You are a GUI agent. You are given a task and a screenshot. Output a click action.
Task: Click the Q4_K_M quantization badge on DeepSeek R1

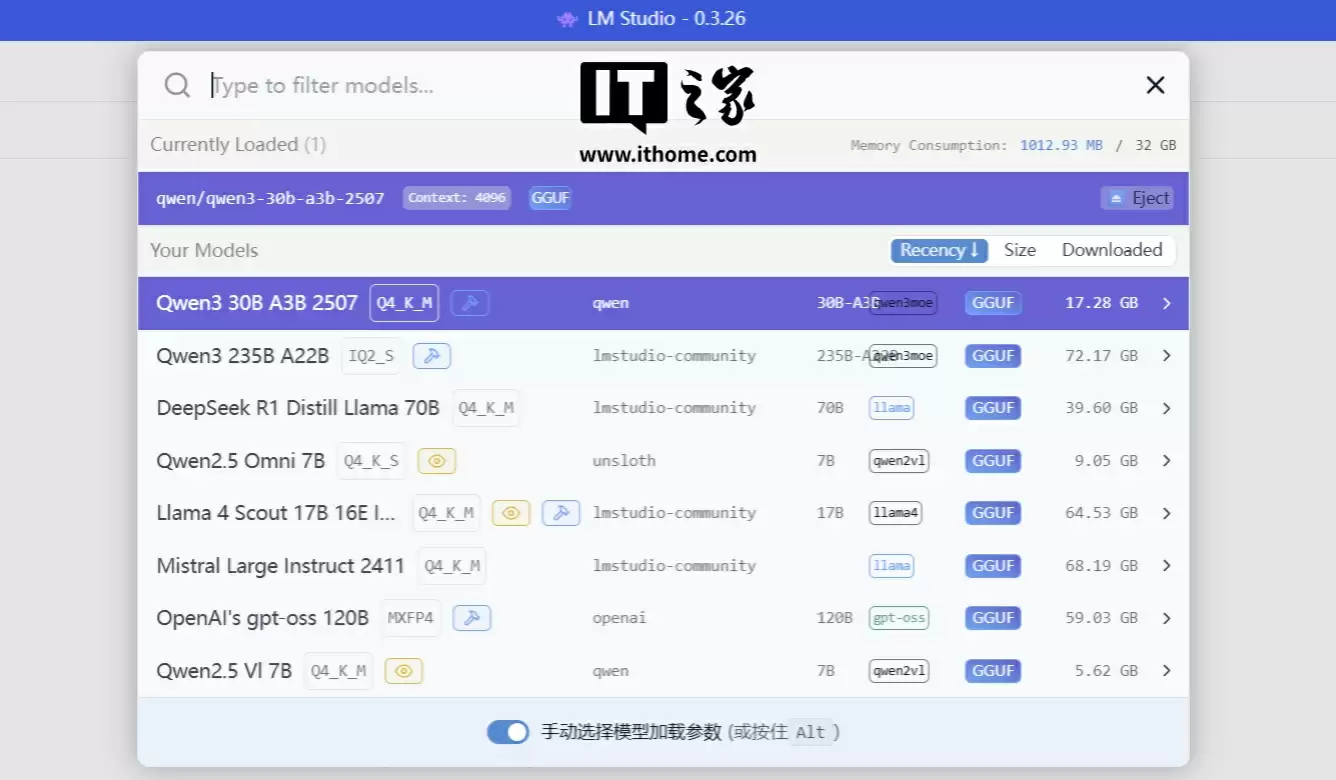486,407
